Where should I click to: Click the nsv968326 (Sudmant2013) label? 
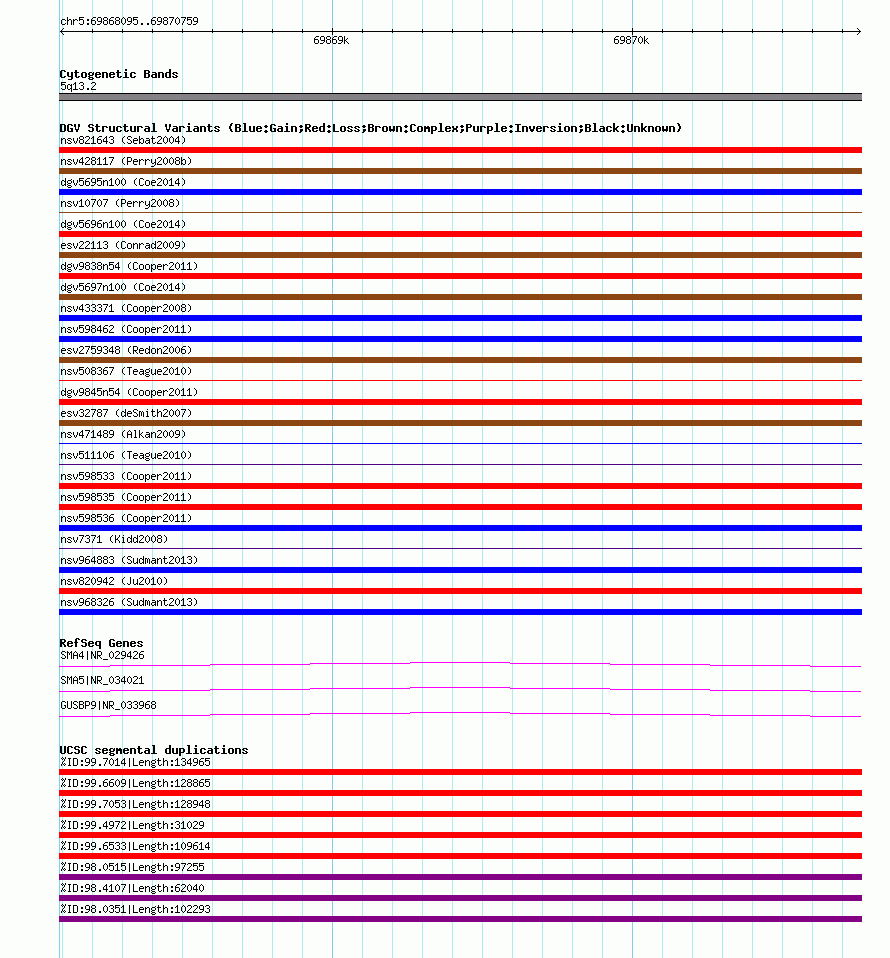click(x=129, y=602)
